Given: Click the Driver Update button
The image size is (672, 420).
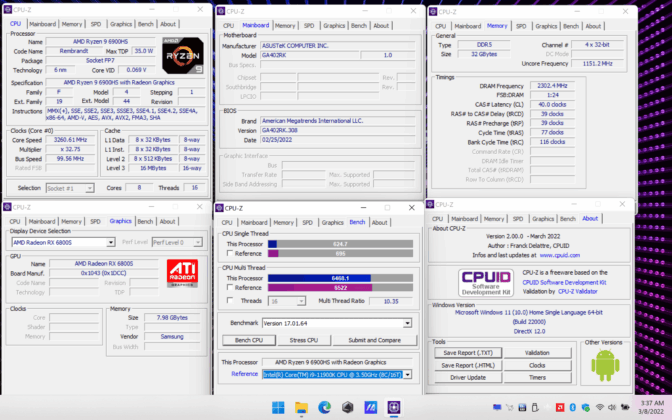Looking at the screenshot, I should 468,378.
